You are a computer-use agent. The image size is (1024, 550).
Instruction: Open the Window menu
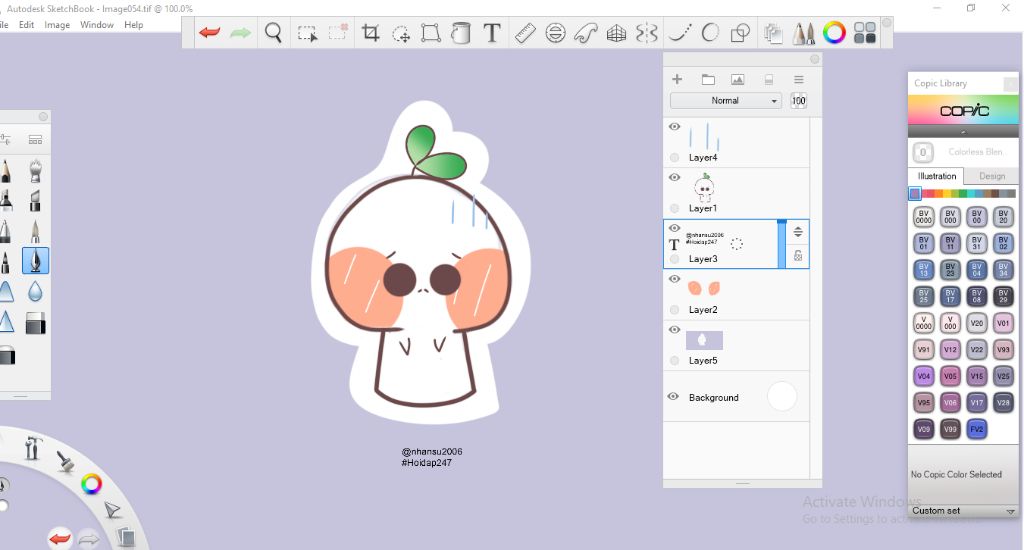(x=97, y=25)
